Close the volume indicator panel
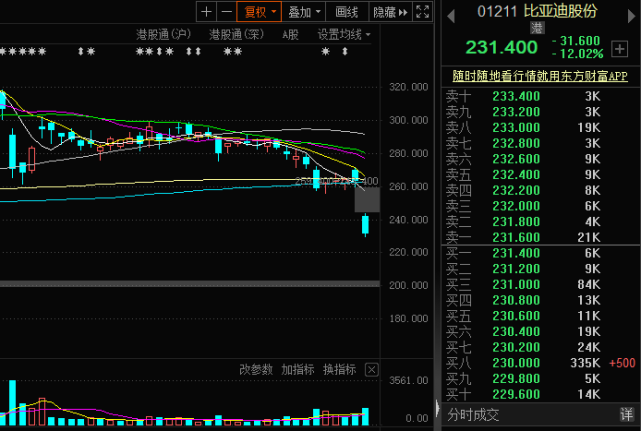The height and width of the screenshot is (431, 641). (x=372, y=370)
